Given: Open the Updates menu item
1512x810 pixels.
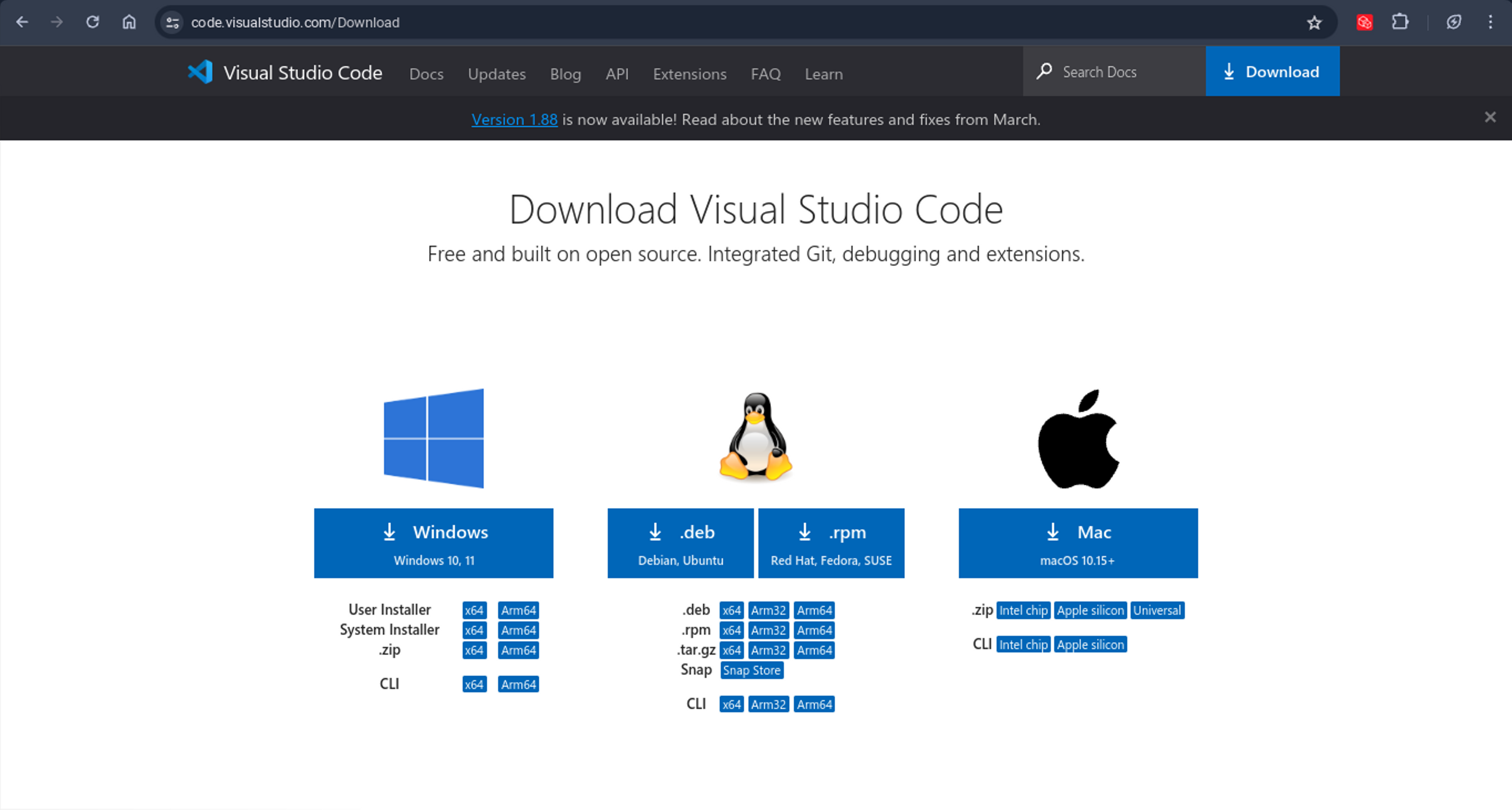Looking at the screenshot, I should point(497,74).
